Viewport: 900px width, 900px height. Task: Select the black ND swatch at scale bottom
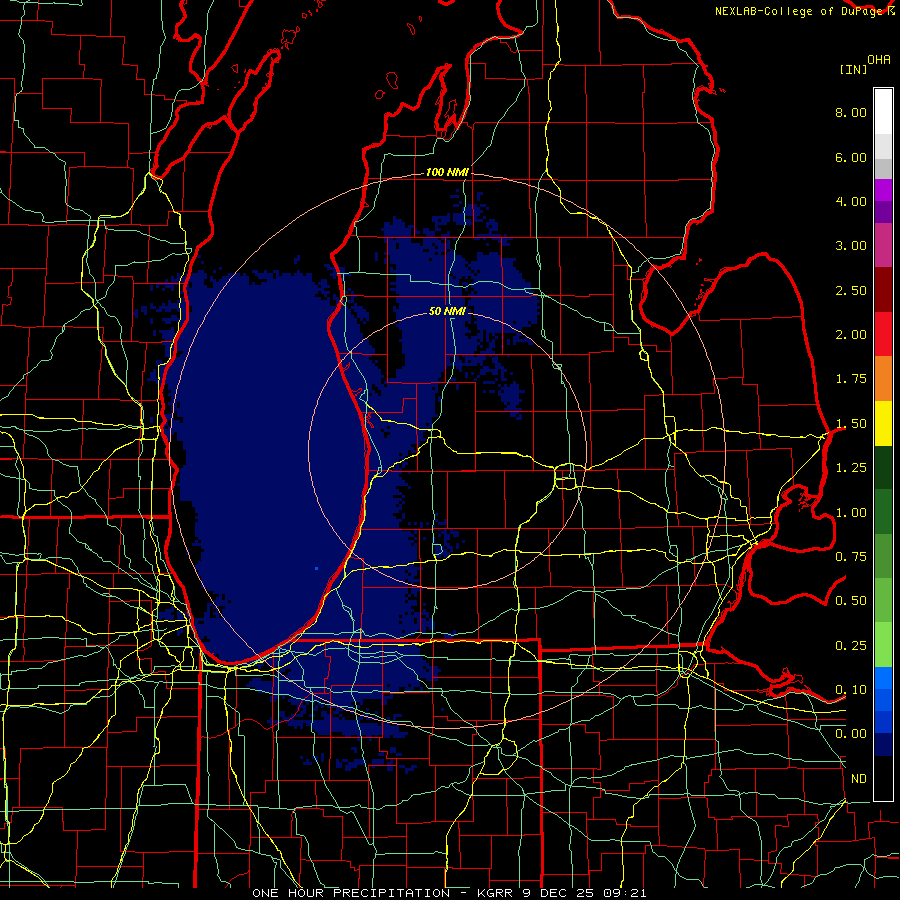point(883,778)
